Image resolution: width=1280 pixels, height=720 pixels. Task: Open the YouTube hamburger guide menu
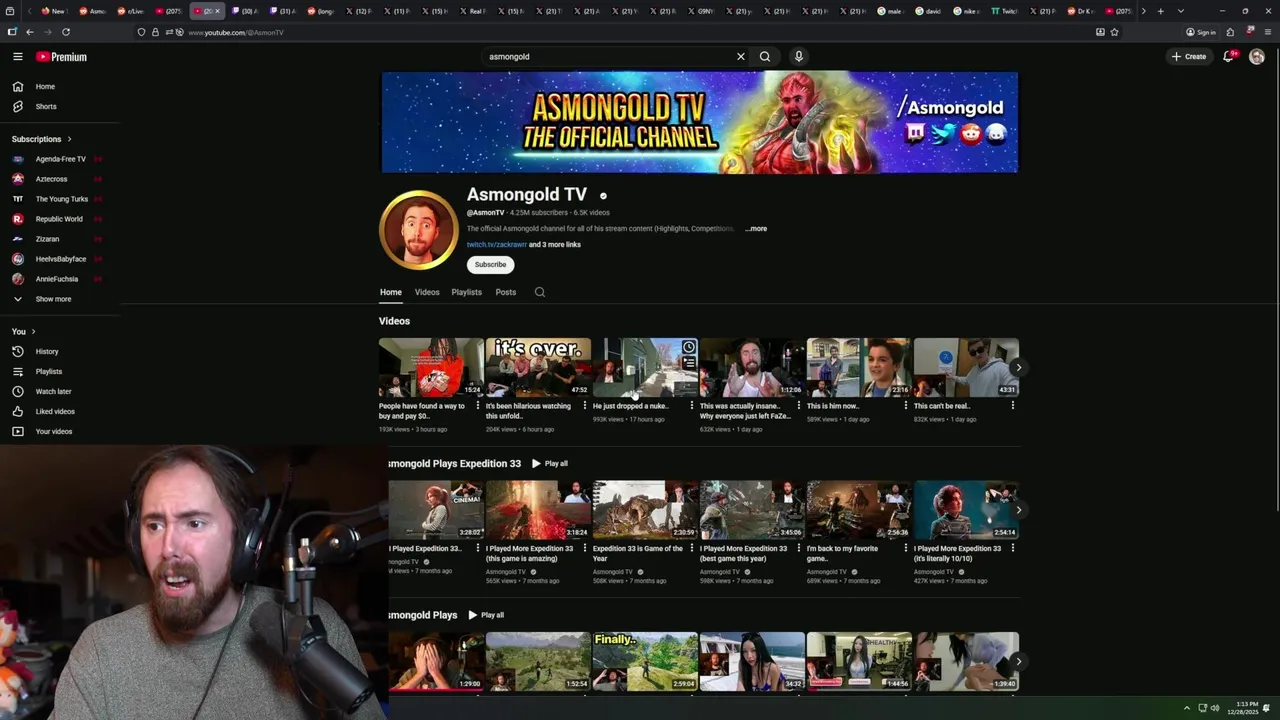pyautogui.click(x=17, y=57)
